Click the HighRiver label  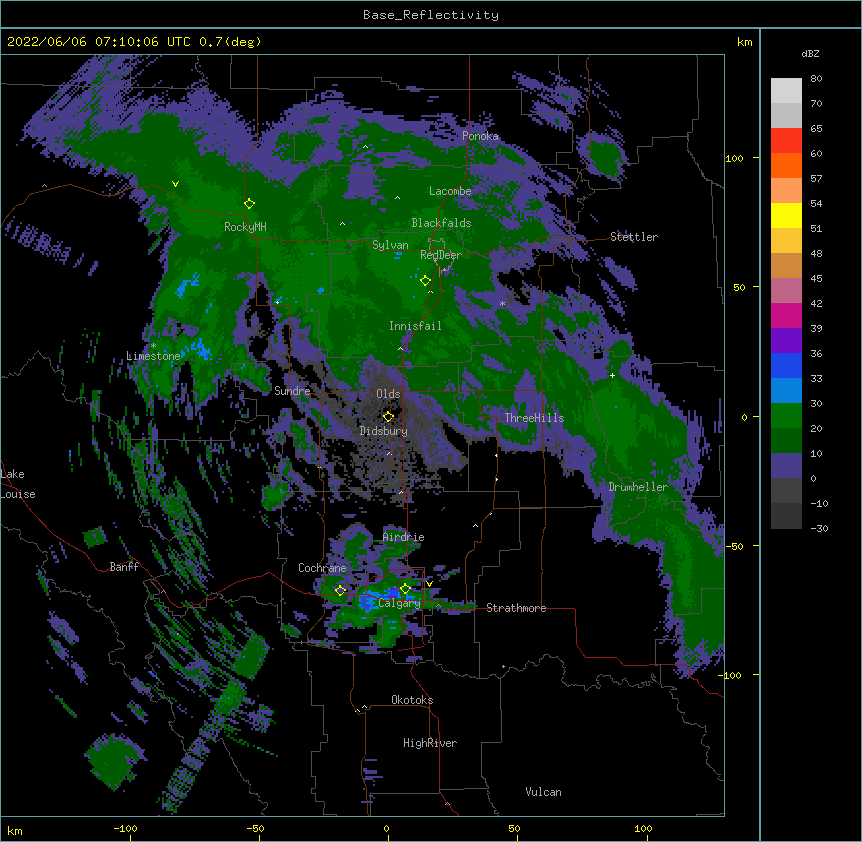click(x=430, y=743)
